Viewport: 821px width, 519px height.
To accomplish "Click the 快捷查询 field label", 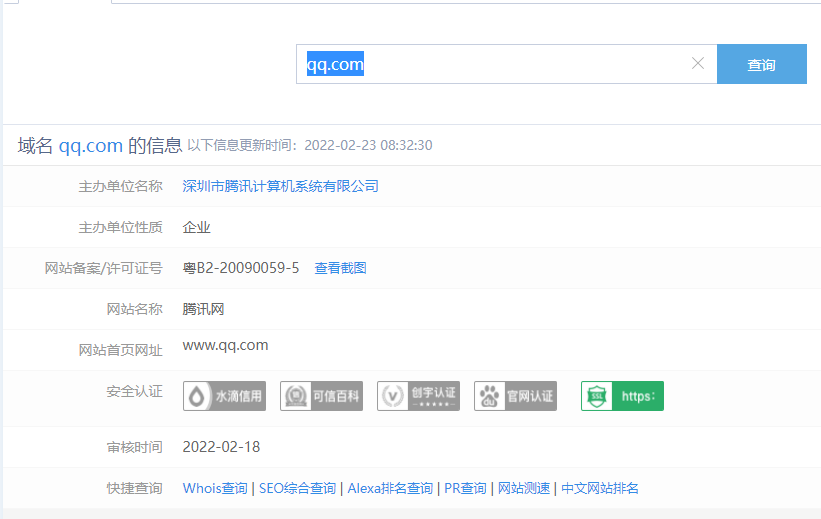I will [x=135, y=488].
